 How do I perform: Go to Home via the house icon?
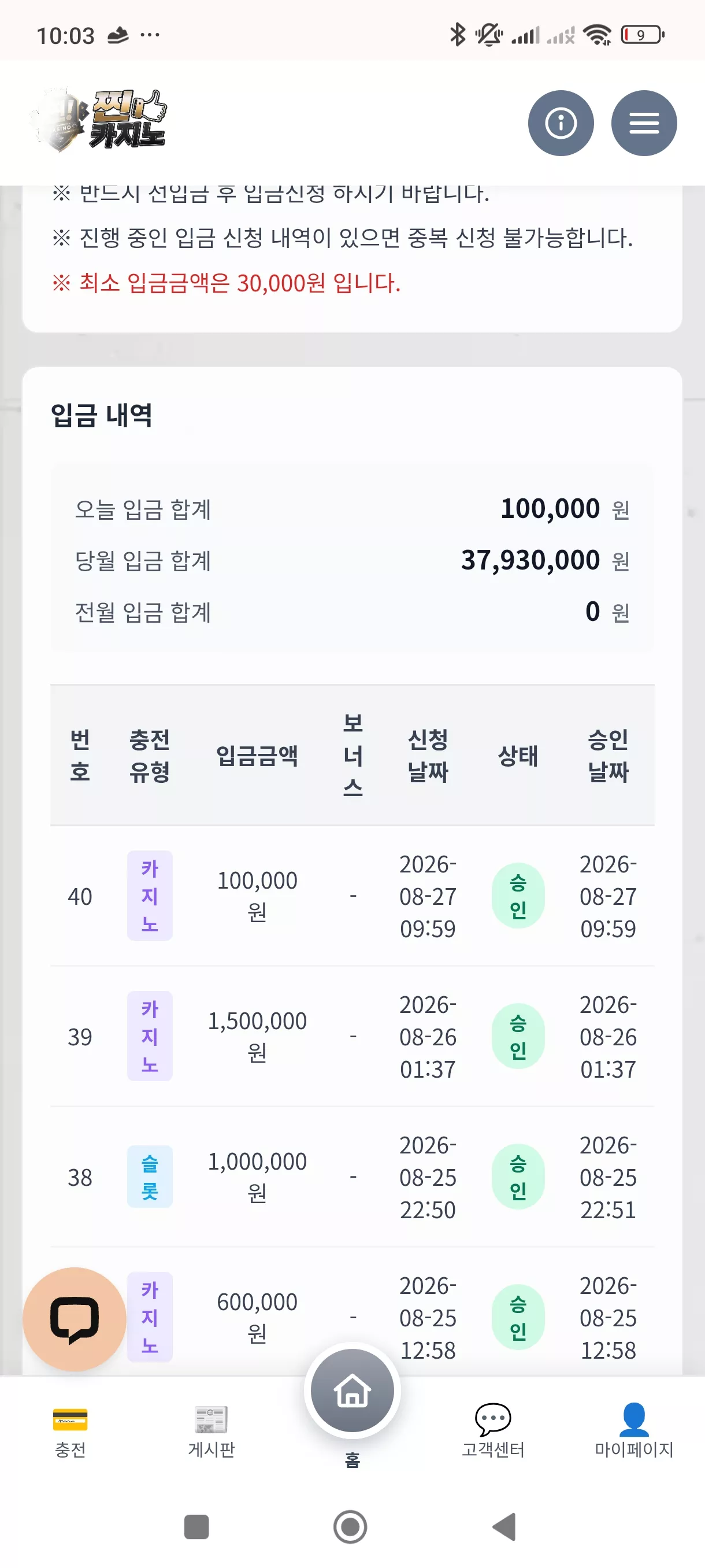(352, 1391)
